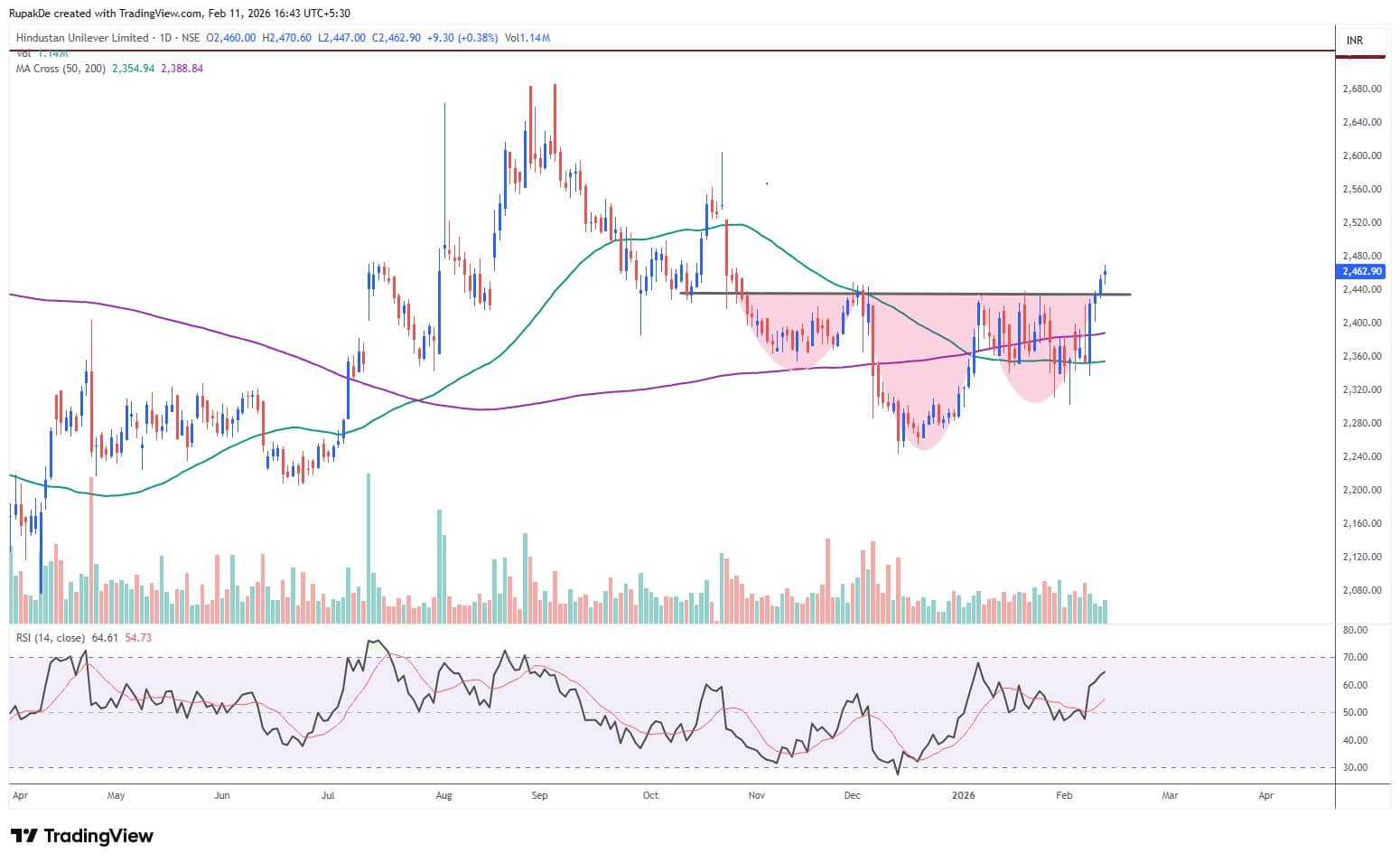
Task: Click the 2,360.00 price axis label
Action: (x=1362, y=356)
